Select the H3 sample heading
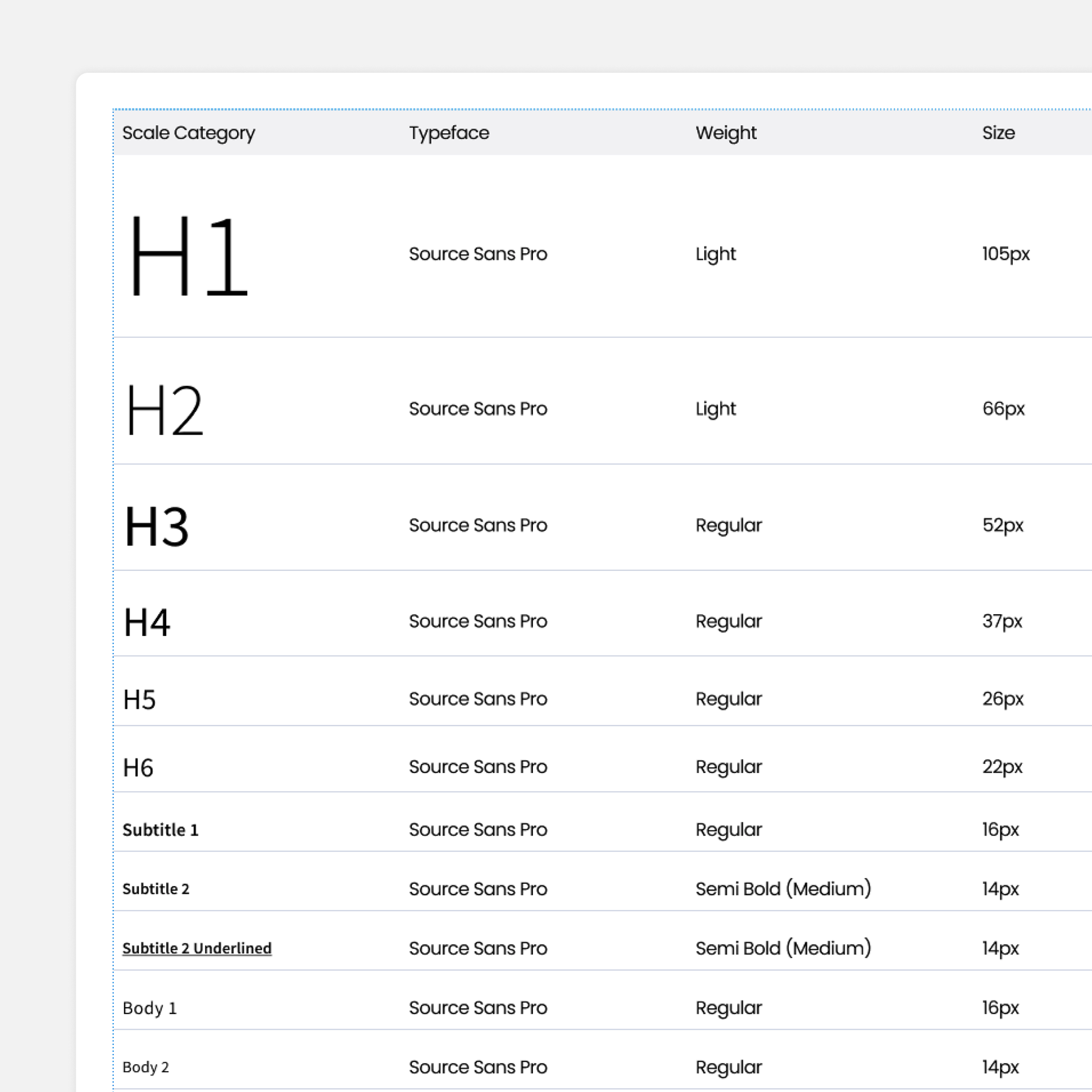The height and width of the screenshot is (1092, 1092). coord(156,527)
